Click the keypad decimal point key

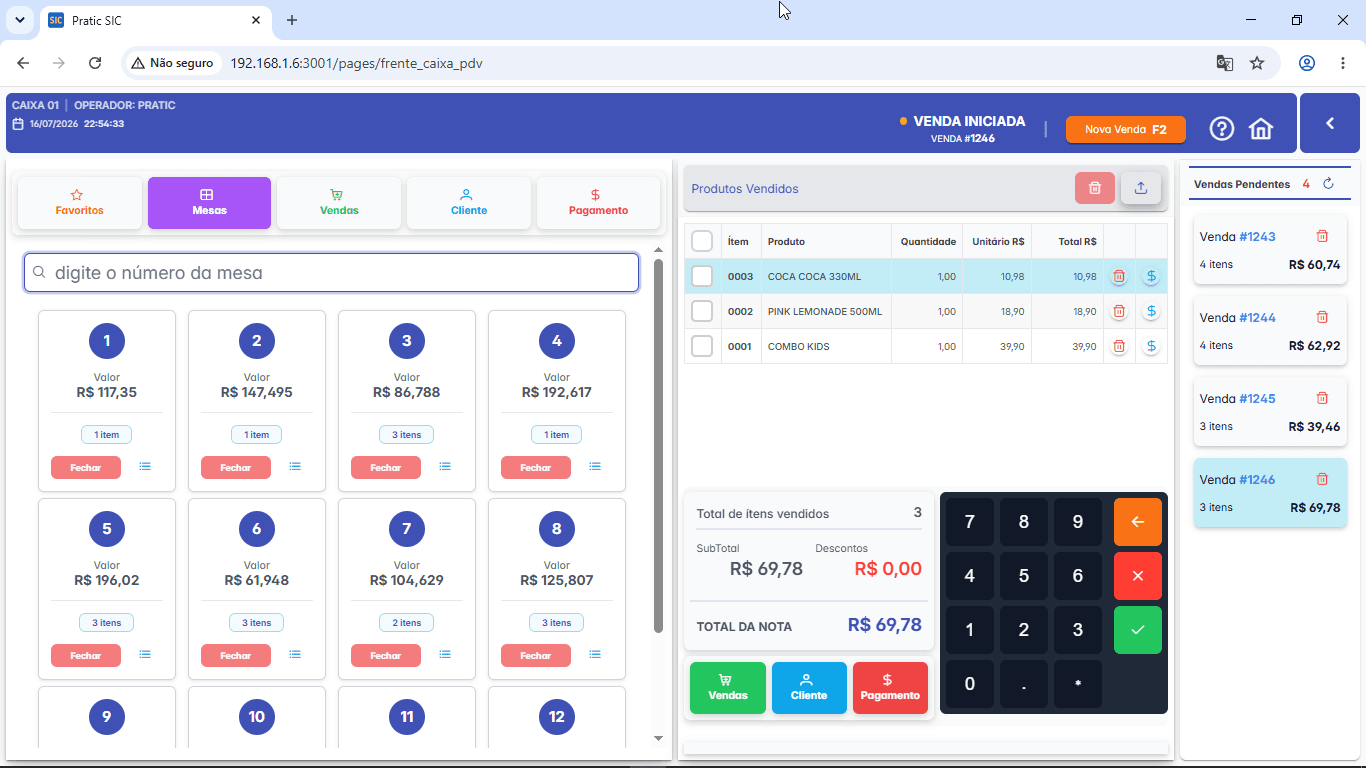pyautogui.click(x=1024, y=684)
